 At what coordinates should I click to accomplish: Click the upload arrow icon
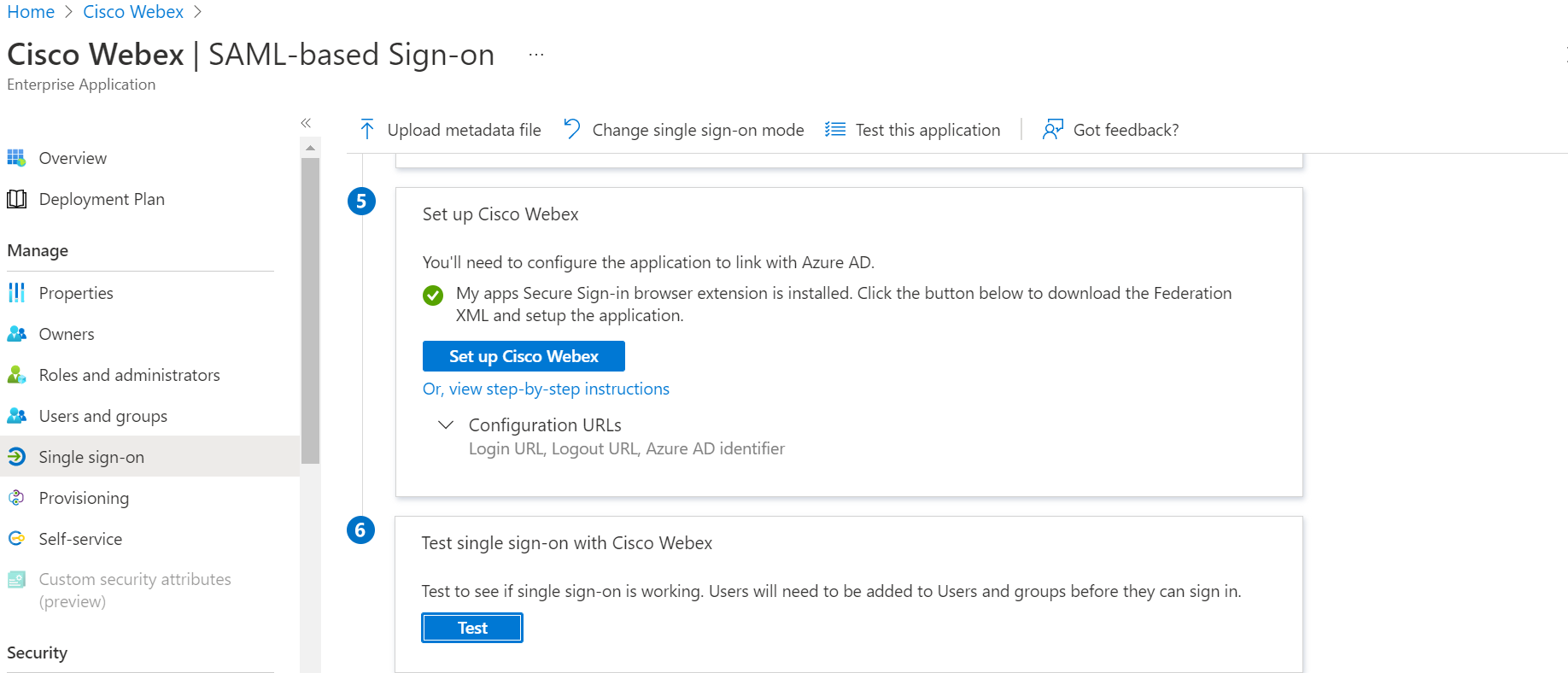[367, 130]
